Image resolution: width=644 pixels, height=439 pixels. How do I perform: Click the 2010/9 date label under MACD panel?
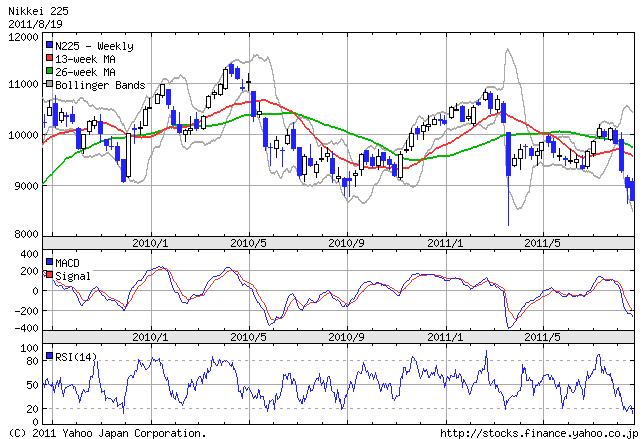tap(345, 336)
